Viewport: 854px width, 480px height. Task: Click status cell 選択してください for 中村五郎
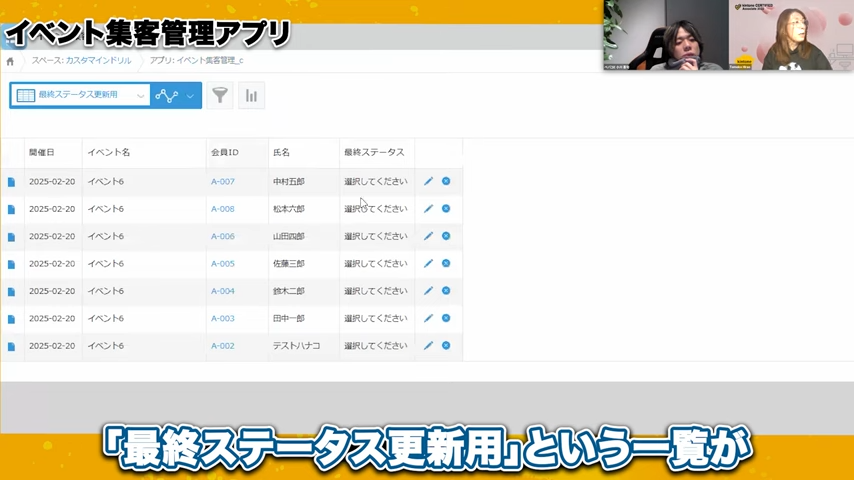click(x=375, y=181)
